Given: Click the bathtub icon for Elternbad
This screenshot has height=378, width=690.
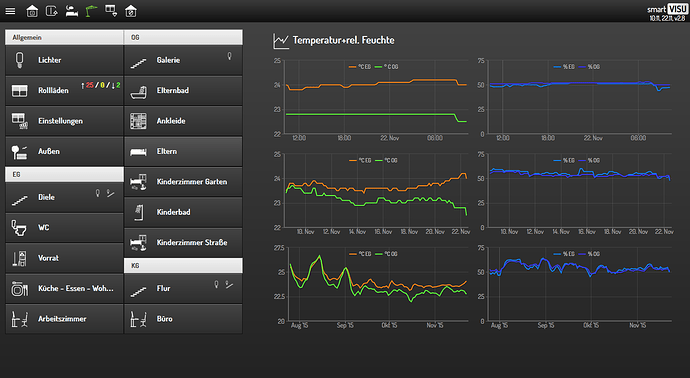Looking at the screenshot, I should point(138,91).
